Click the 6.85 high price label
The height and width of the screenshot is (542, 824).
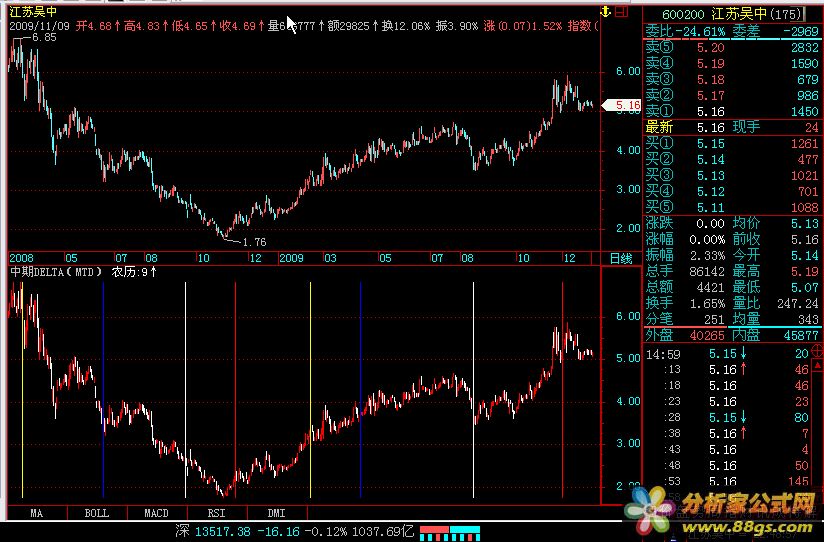pos(44,37)
